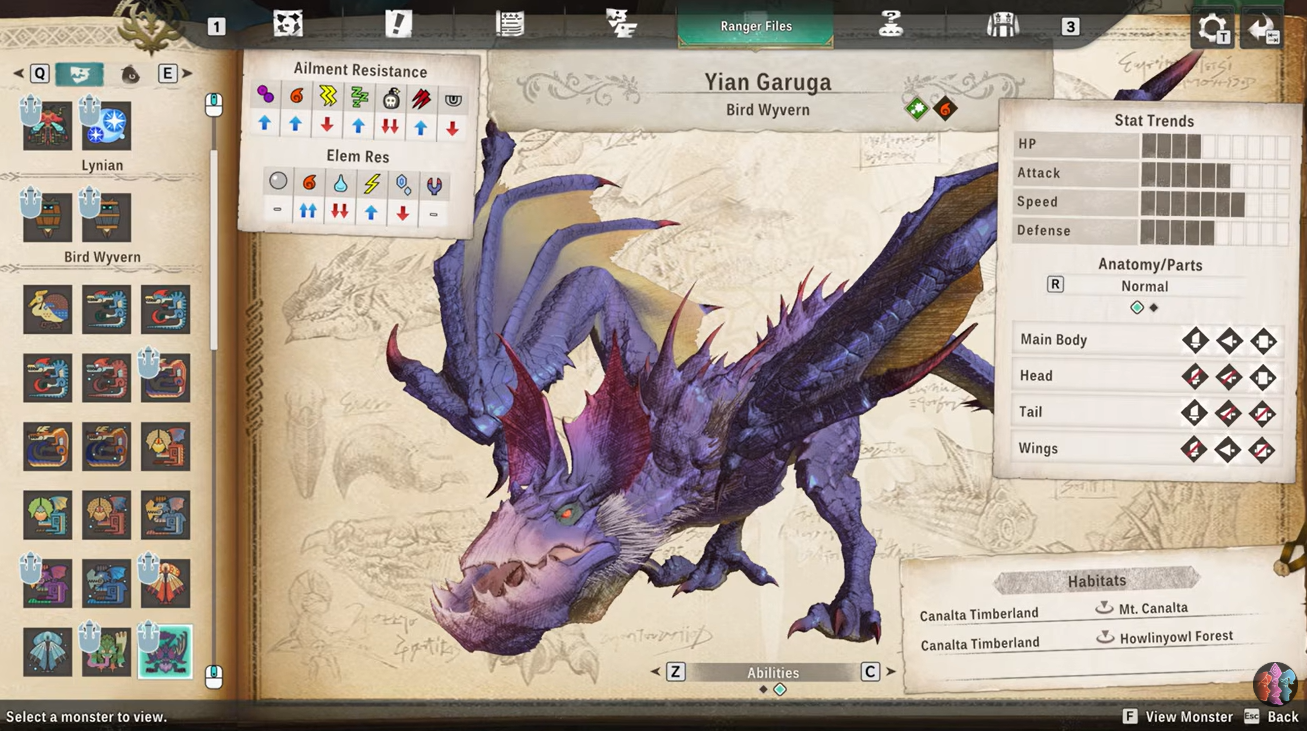Click the scroll-down mouse icon on monster list
Image resolution: width=1307 pixels, height=731 pixels.
click(x=213, y=677)
